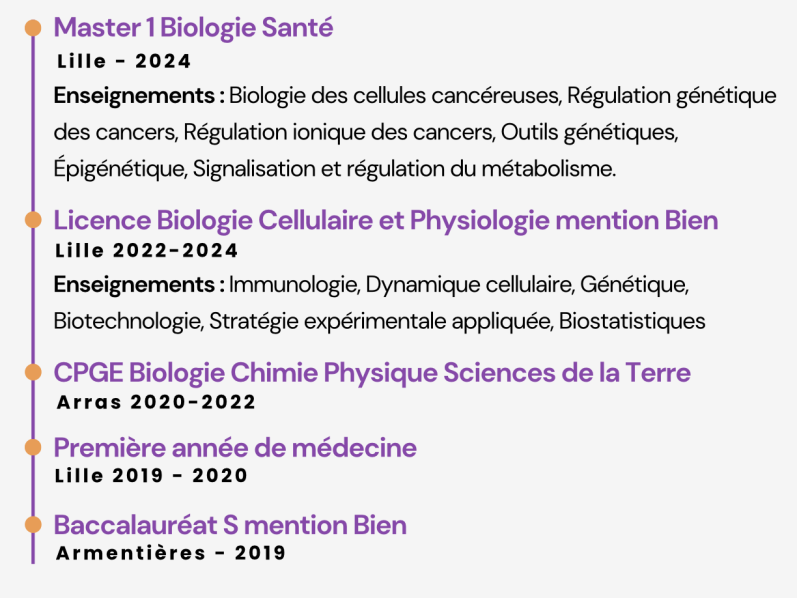This screenshot has width=797, height=598.
Task: Click the bold Enseignements label under Licence
Action: [138, 285]
